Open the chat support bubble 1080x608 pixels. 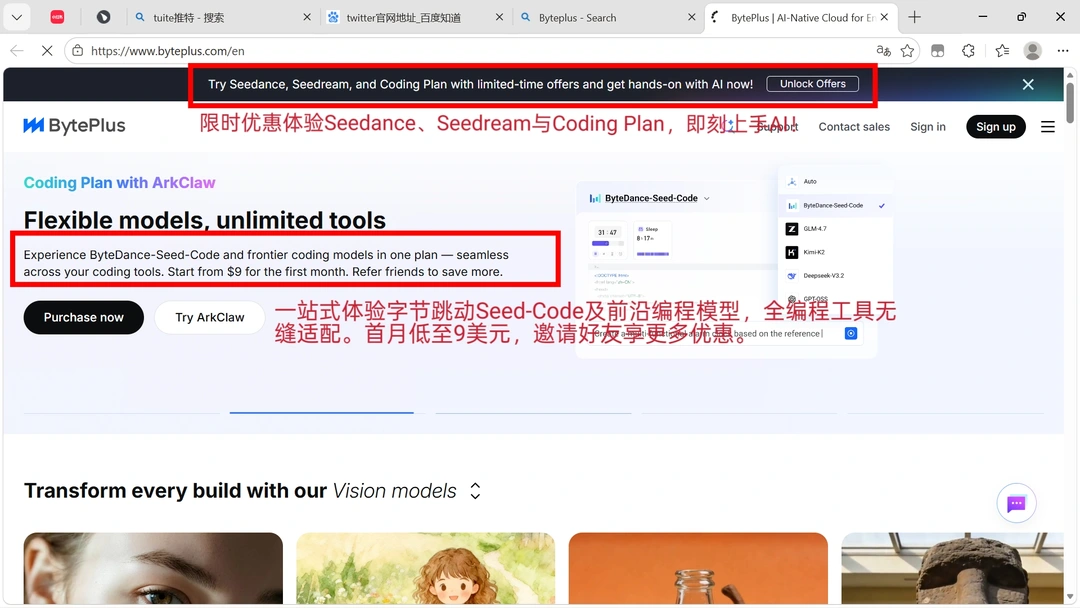click(1017, 503)
